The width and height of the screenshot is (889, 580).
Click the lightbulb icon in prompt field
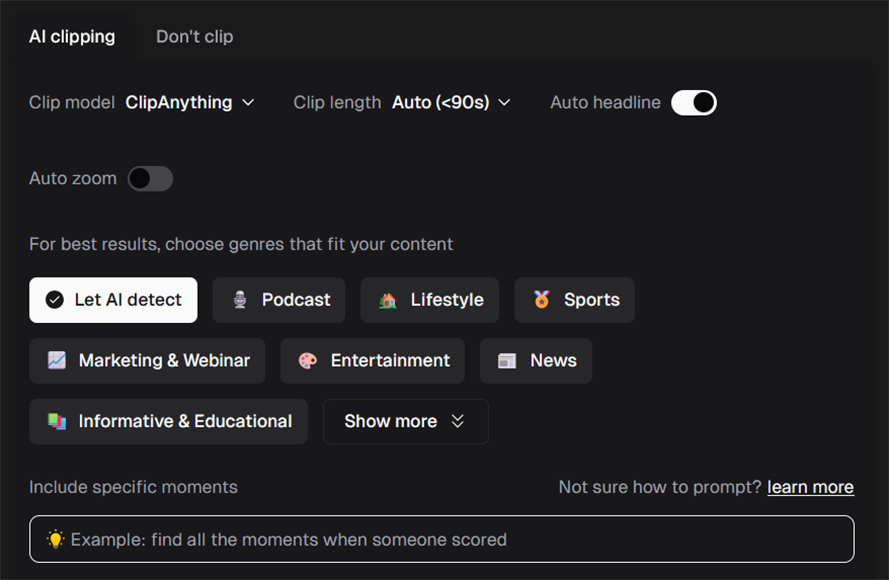(55, 539)
